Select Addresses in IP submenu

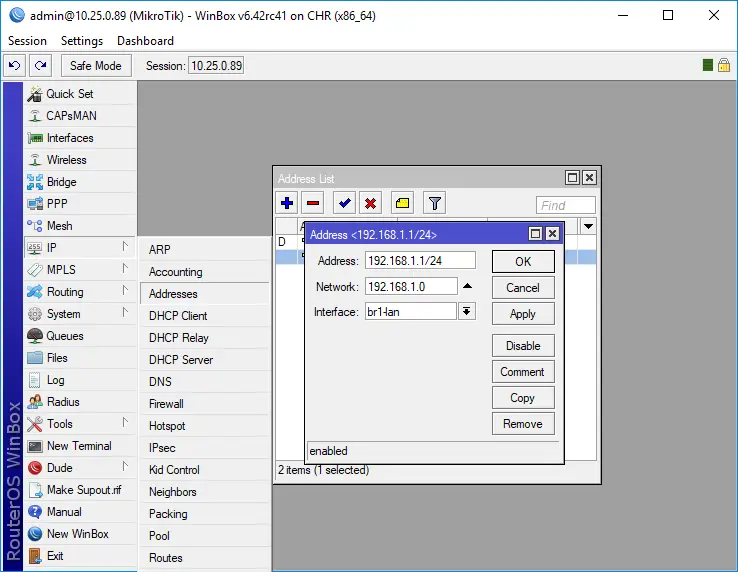[x=205, y=294]
